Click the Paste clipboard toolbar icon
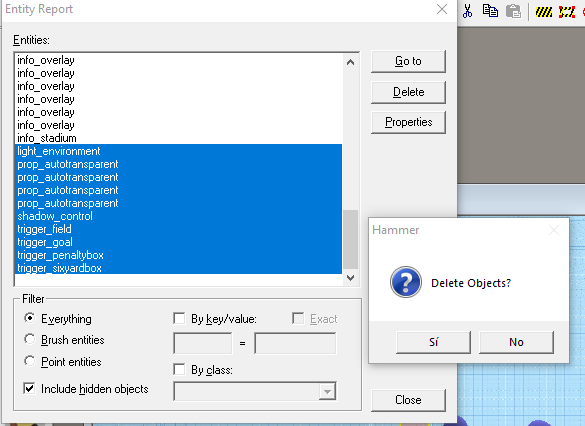The height and width of the screenshot is (426, 585). pyautogui.click(x=513, y=11)
